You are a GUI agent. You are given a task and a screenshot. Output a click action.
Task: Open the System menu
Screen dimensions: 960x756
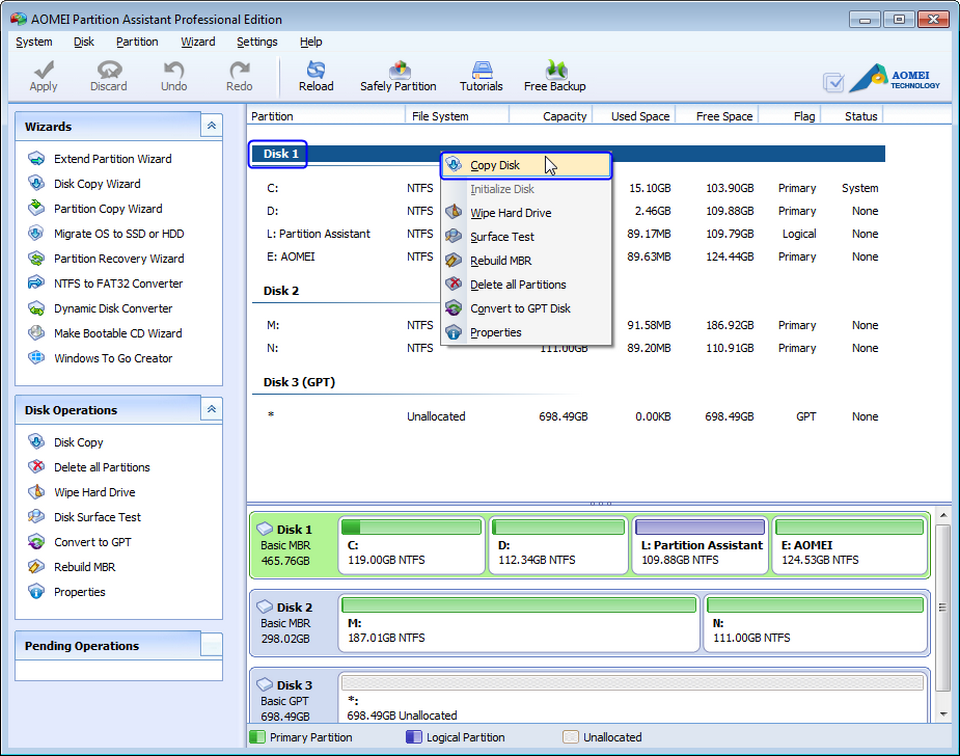coord(34,42)
